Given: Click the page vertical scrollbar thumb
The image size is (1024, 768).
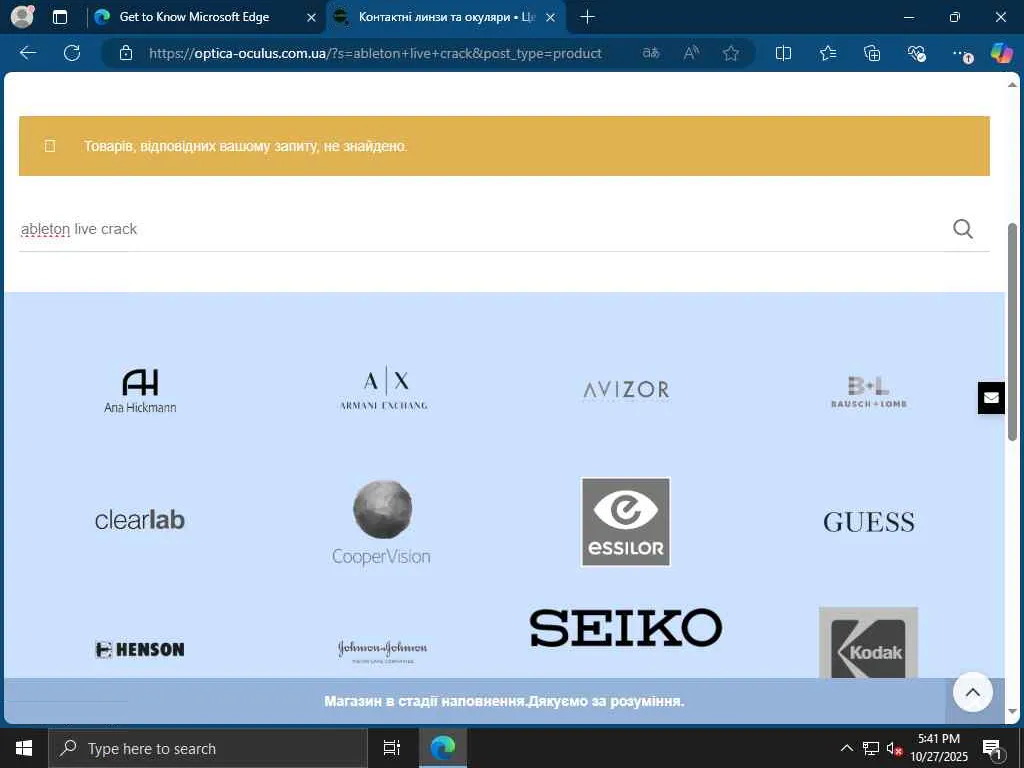Looking at the screenshot, I should (1012, 332).
